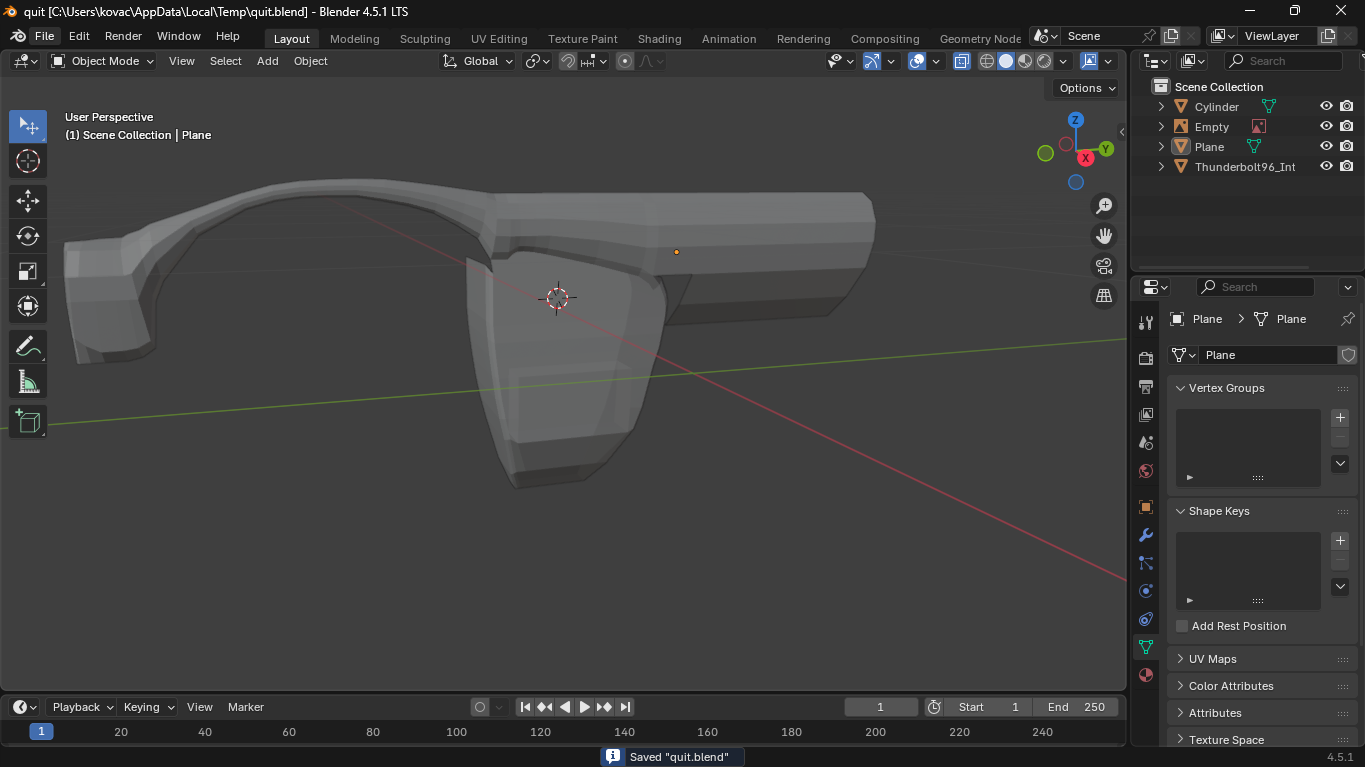Open the Object properties tab

click(1146, 507)
